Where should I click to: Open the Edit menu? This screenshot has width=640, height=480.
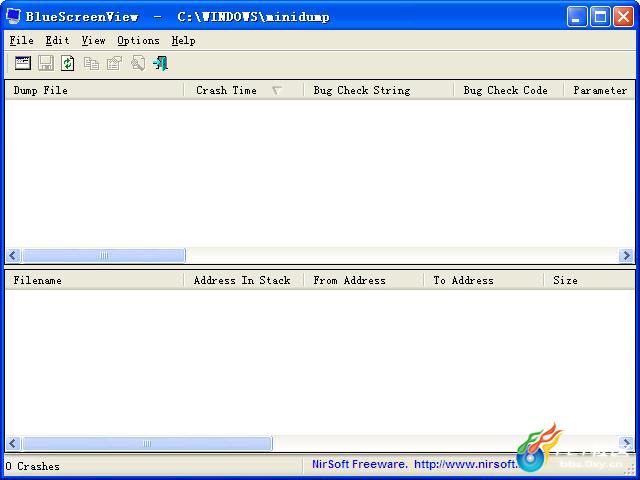58,40
